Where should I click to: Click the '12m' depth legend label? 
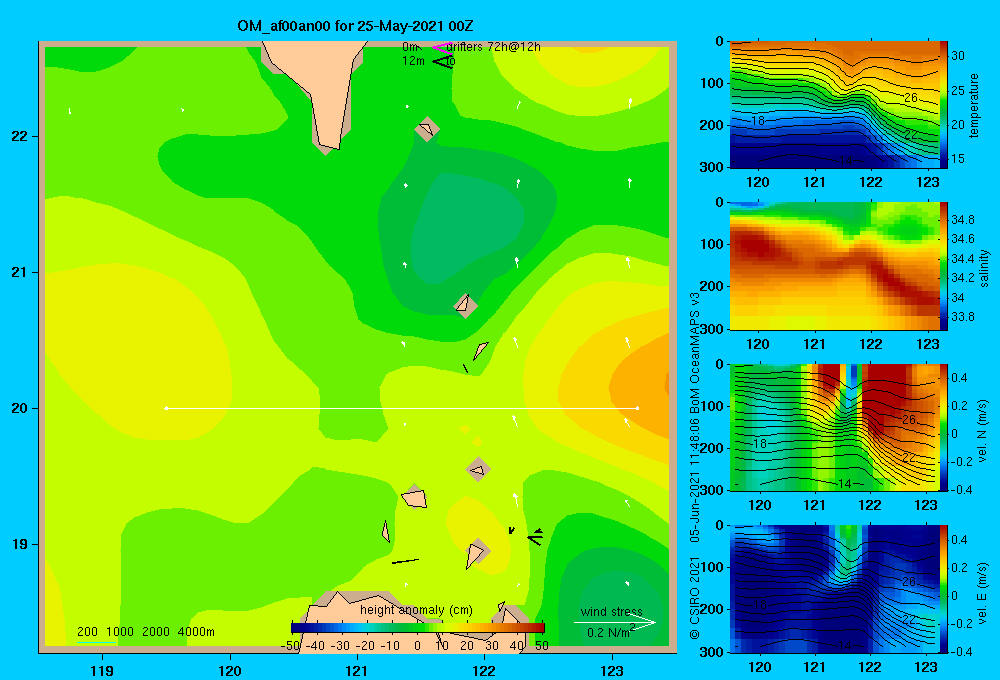tap(413, 61)
